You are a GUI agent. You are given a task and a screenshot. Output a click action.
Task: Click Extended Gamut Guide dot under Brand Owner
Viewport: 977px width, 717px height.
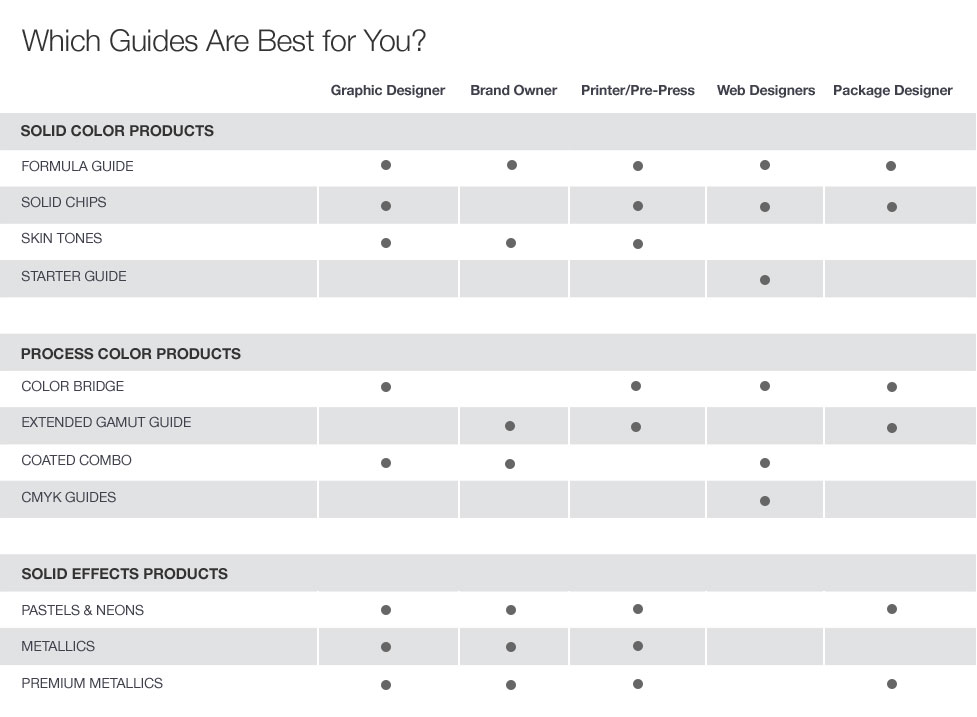click(510, 426)
